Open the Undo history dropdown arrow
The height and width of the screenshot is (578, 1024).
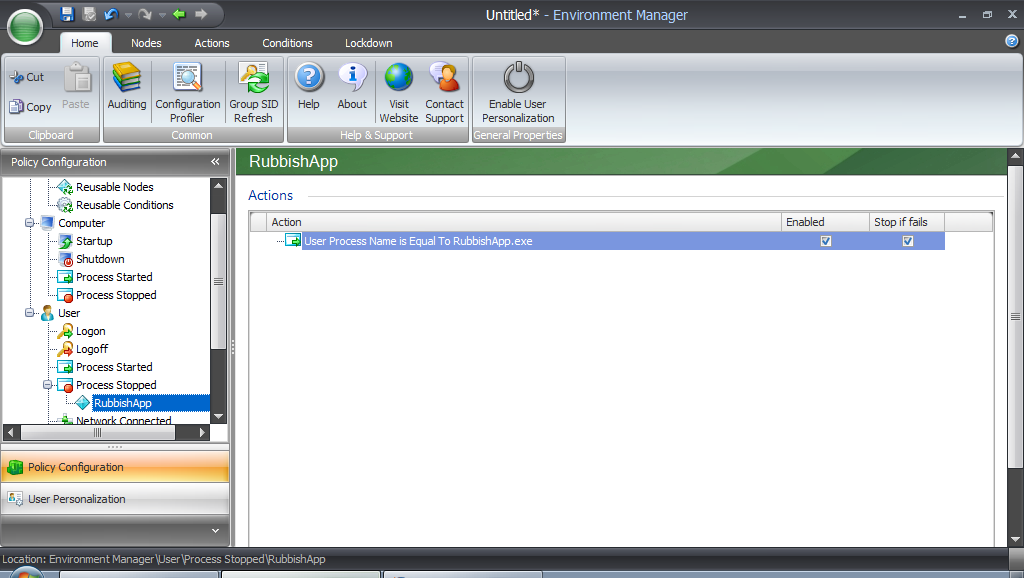[x=128, y=14]
